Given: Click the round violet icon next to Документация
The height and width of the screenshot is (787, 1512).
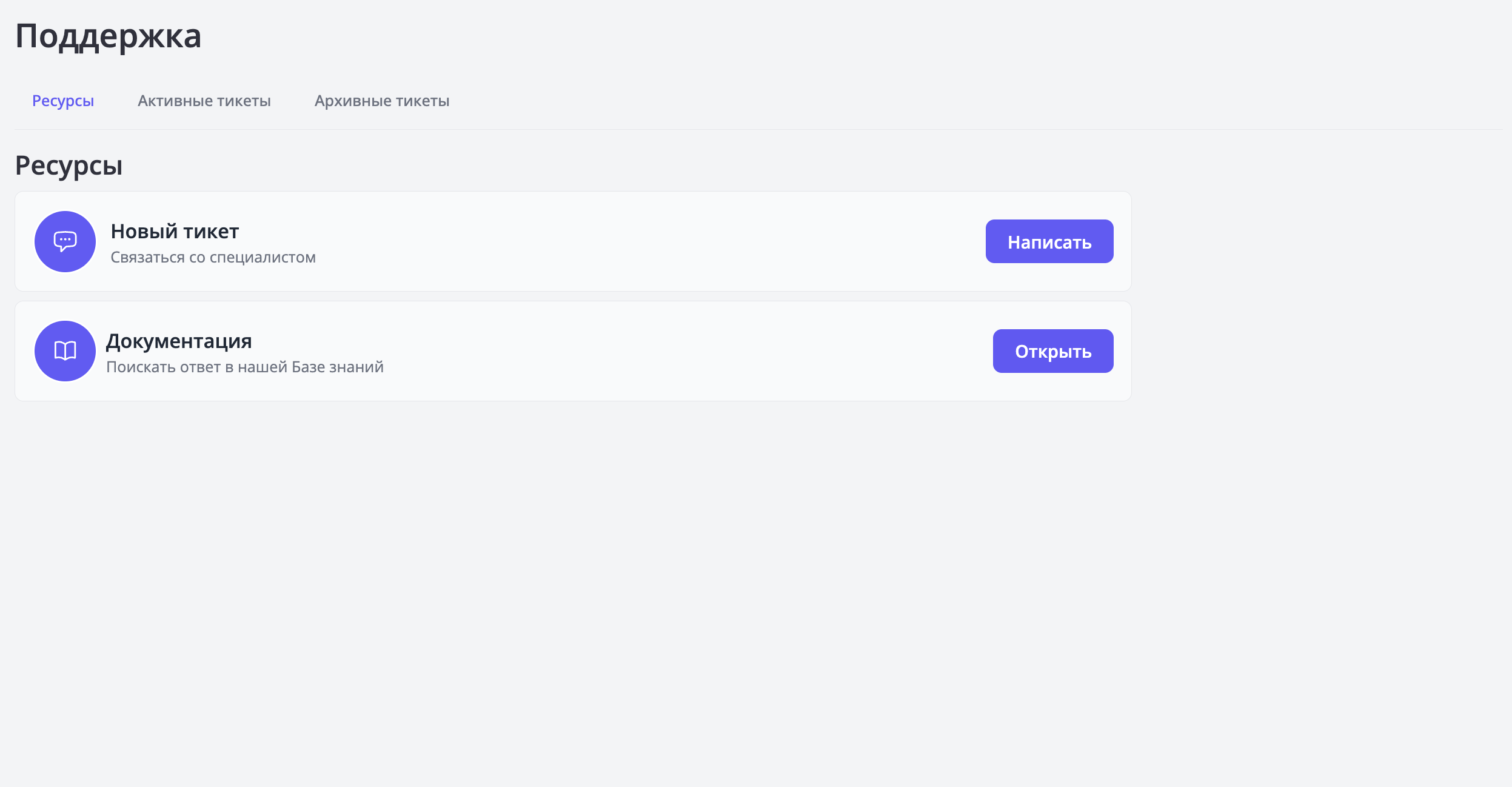Looking at the screenshot, I should coord(65,350).
